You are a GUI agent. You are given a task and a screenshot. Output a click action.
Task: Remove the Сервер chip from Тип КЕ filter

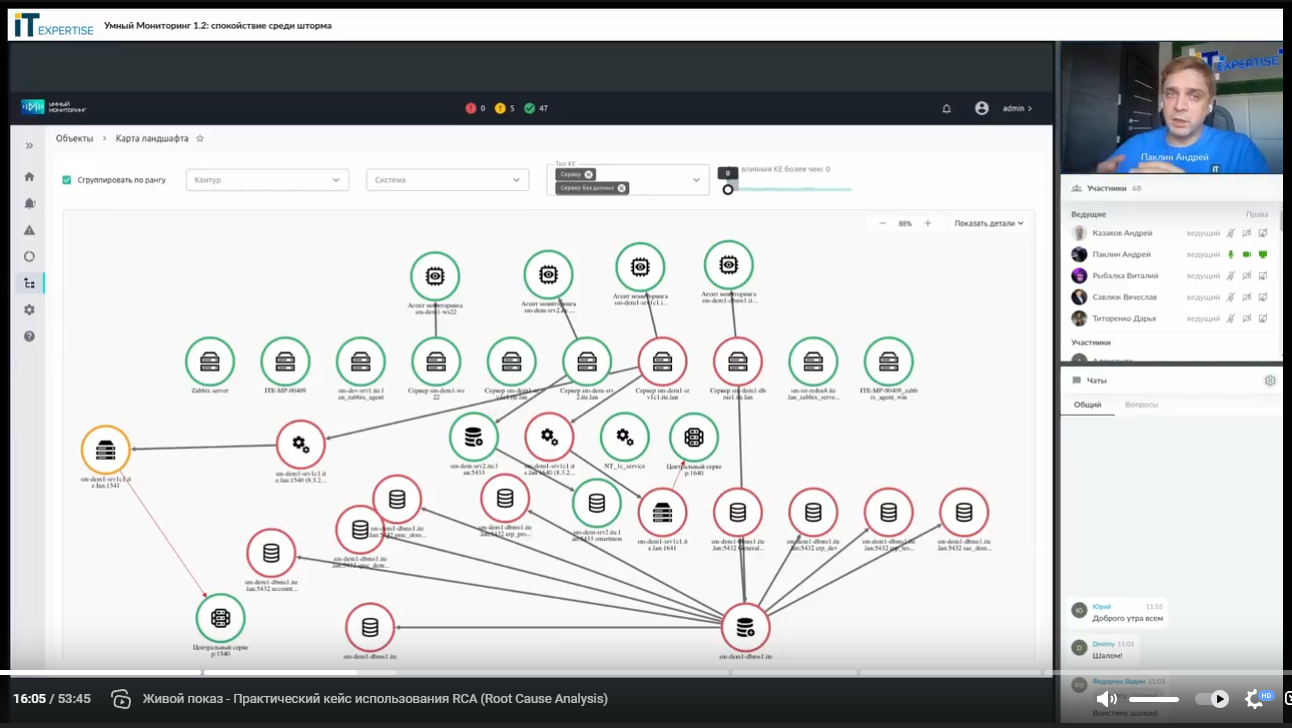[x=589, y=174]
